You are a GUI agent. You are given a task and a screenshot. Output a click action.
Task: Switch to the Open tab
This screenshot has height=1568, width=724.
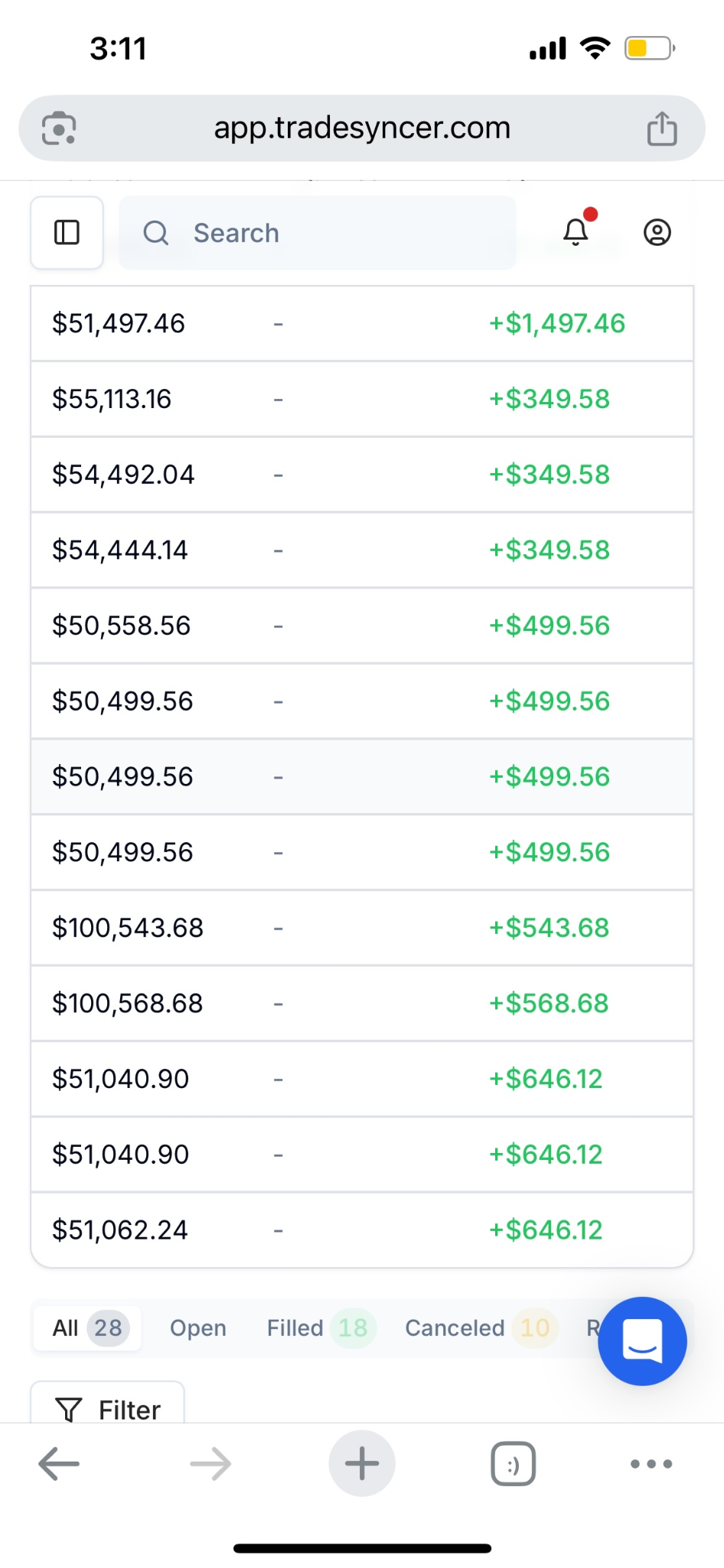coord(198,1328)
